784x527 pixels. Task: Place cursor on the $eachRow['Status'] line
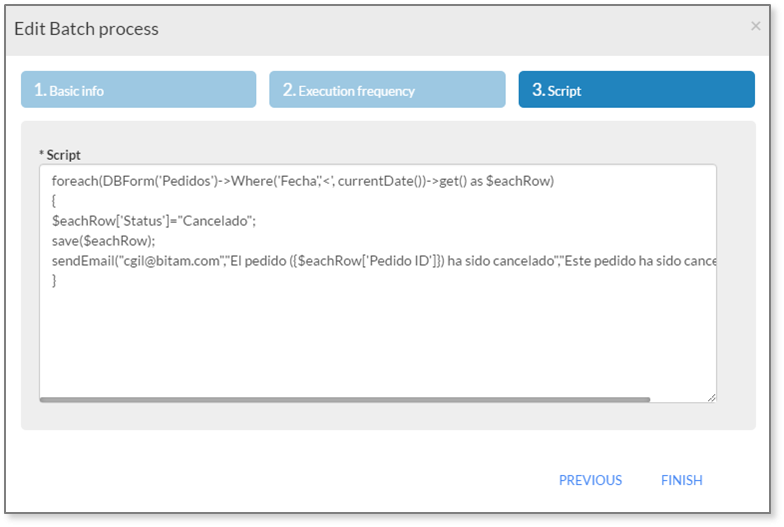click(x=154, y=220)
